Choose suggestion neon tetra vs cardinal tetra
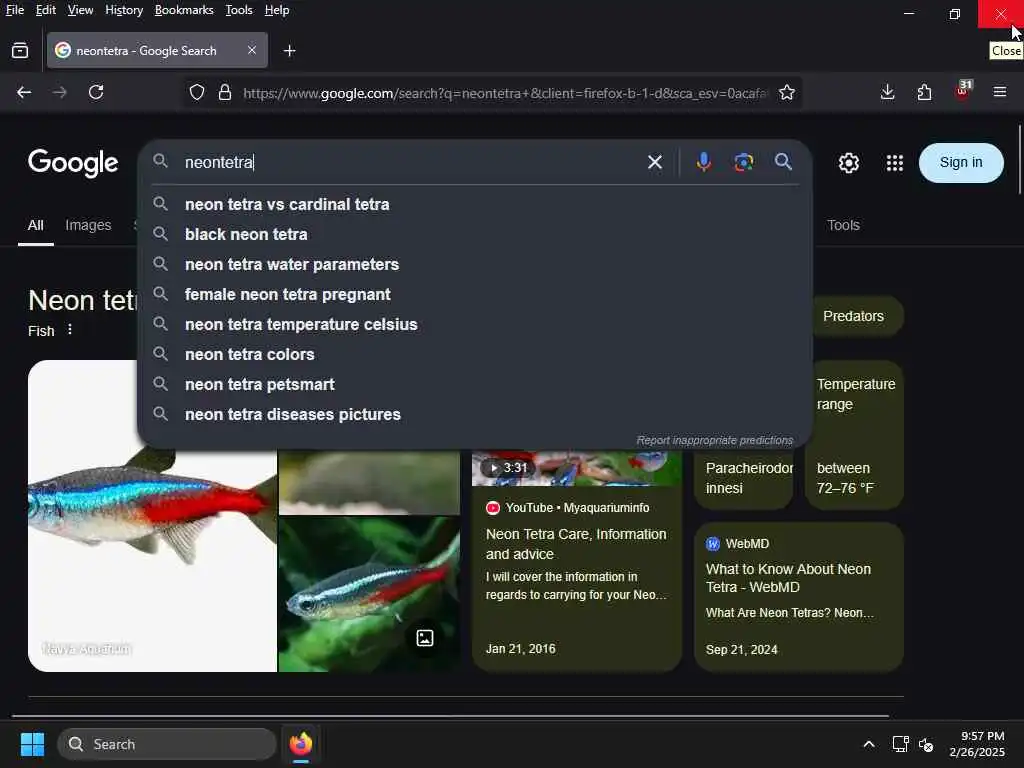Viewport: 1024px width, 768px height. [475, 204]
